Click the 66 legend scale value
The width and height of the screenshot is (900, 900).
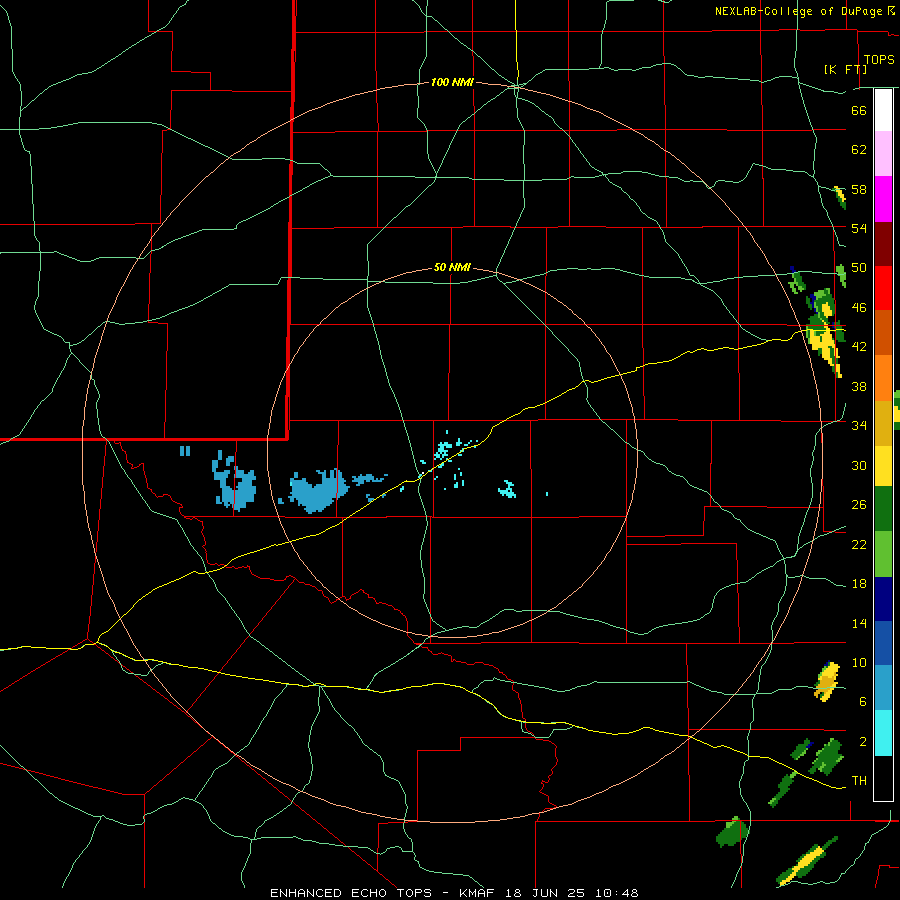859,110
